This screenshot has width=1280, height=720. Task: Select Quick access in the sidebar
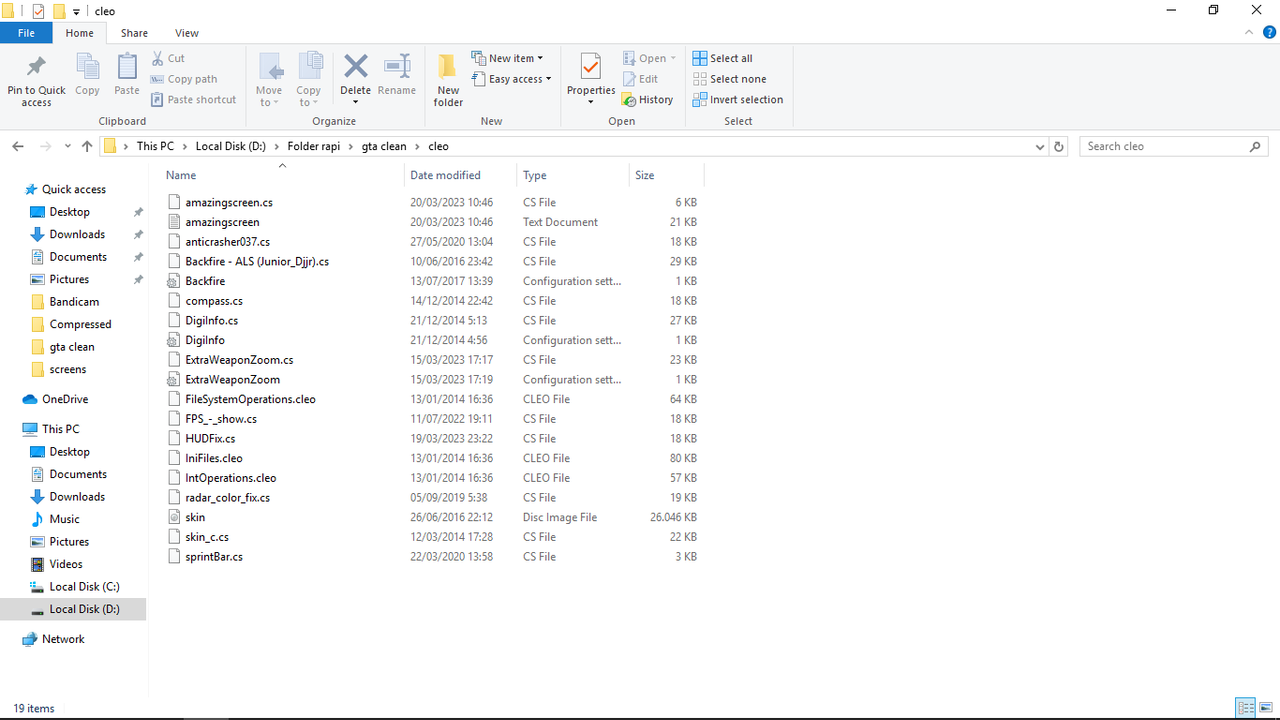(73, 189)
